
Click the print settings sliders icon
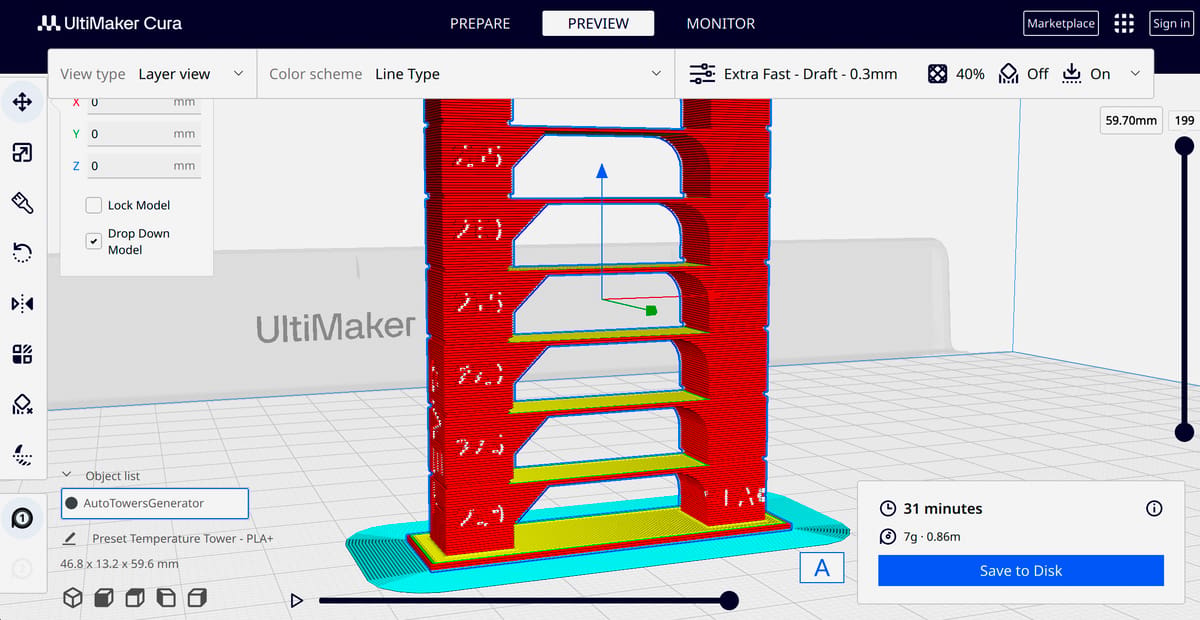[703, 74]
